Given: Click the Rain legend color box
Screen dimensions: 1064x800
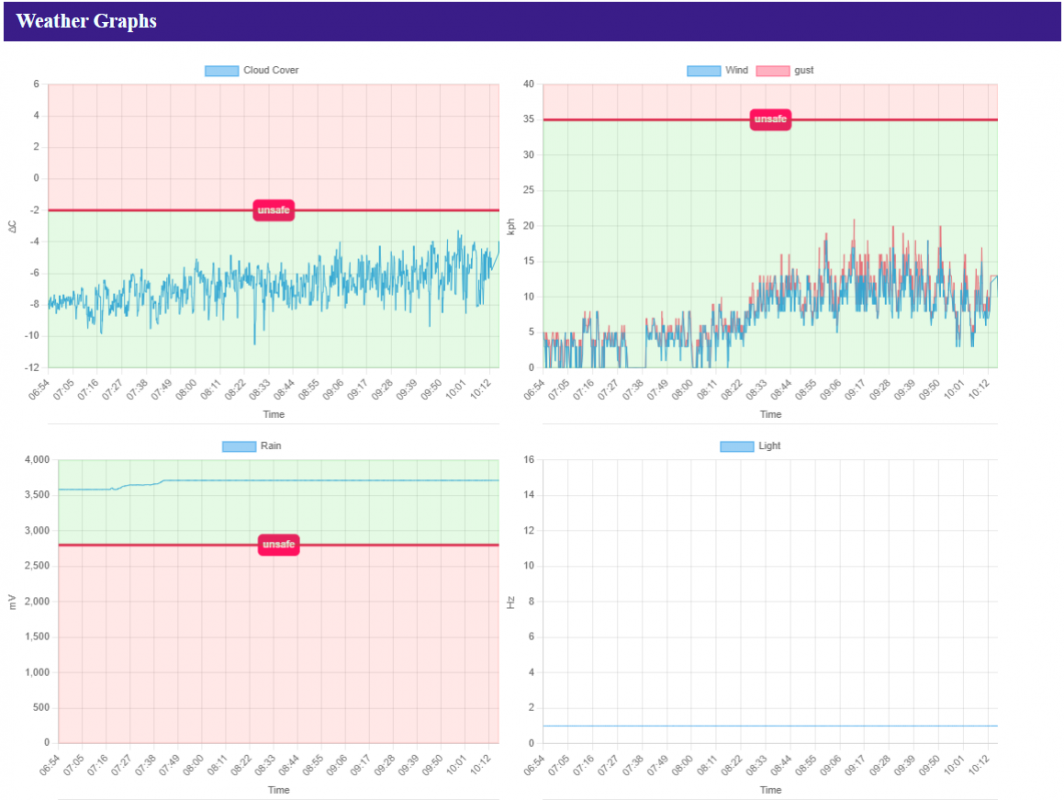Looking at the screenshot, I should pyautogui.click(x=239, y=446).
